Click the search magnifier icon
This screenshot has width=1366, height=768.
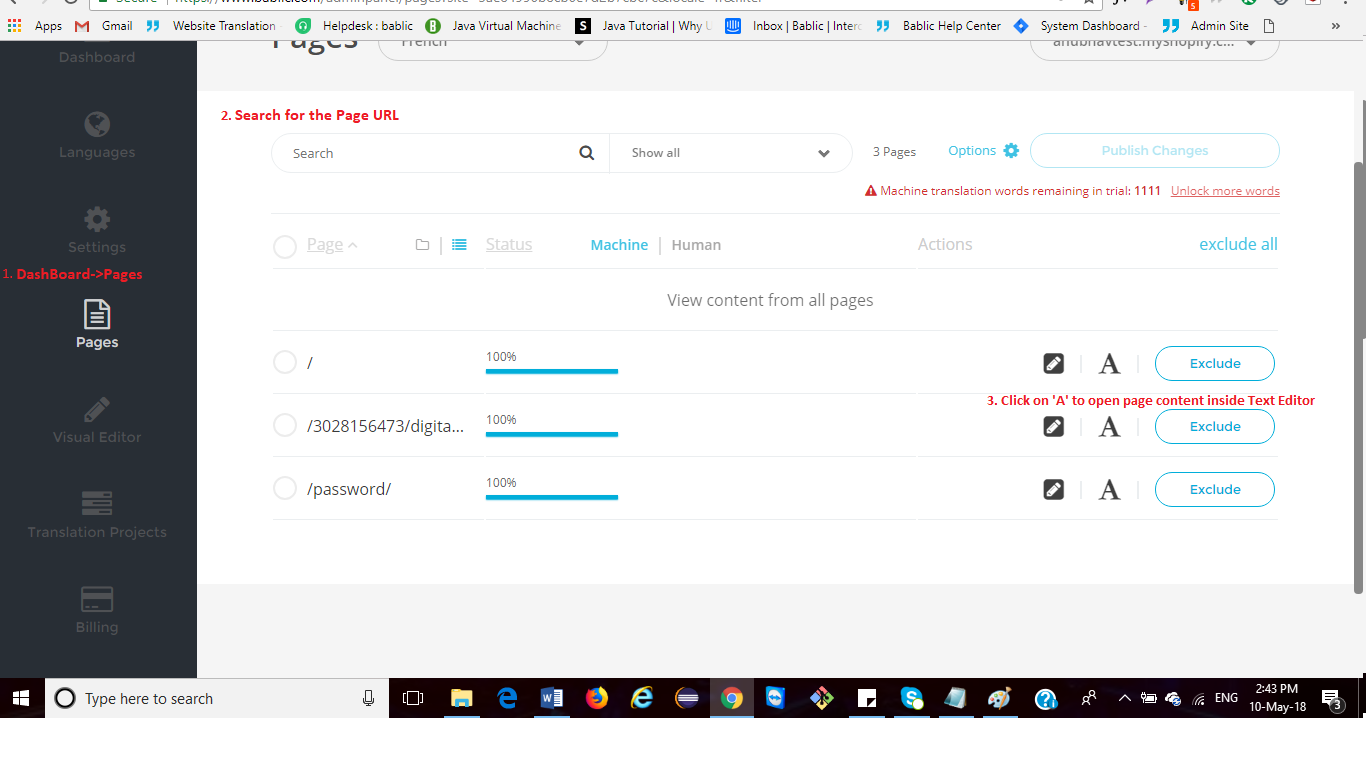587,153
